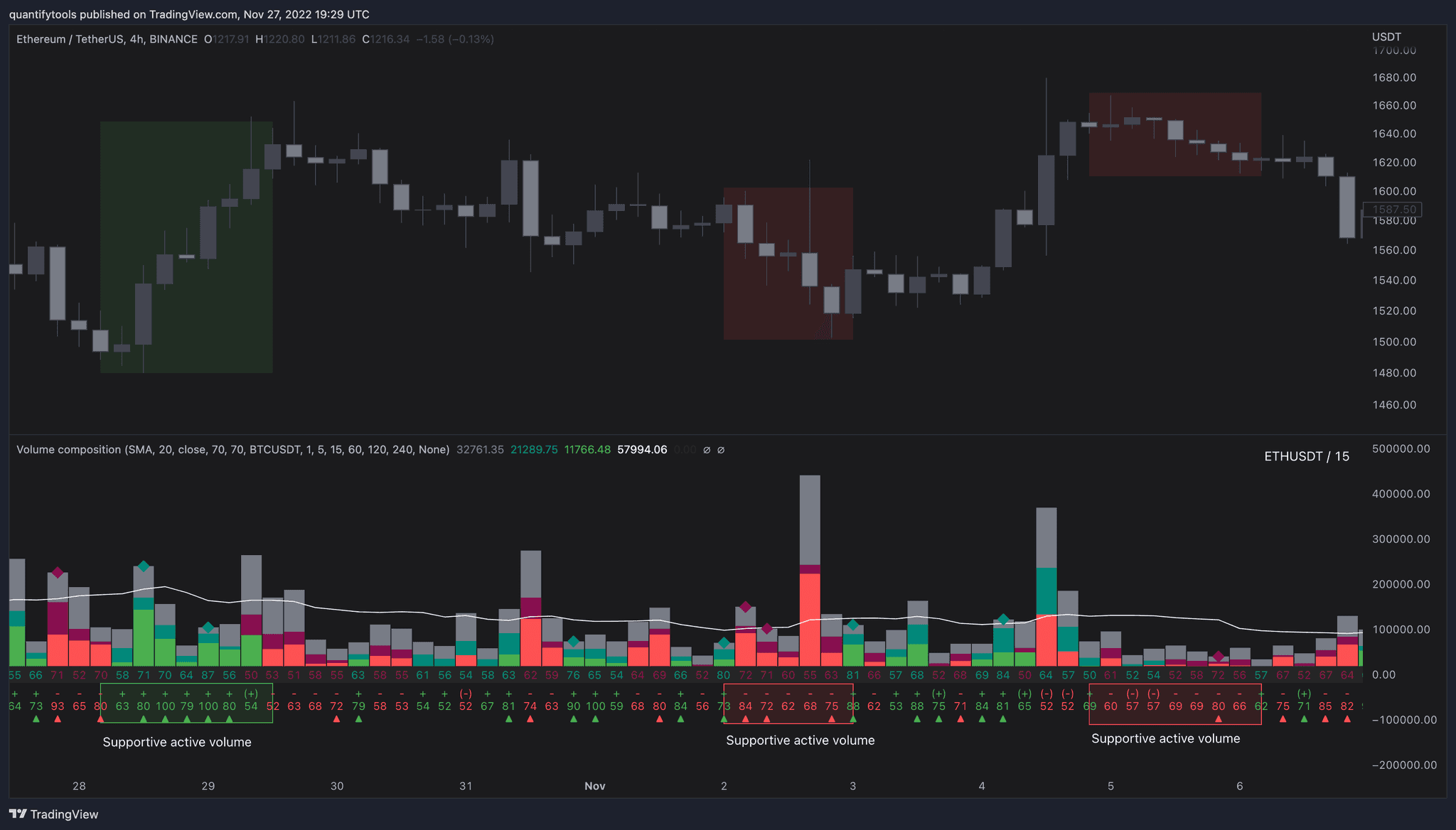Click the rightmost teal diamond marker in volume pane
1456x830 pixels.
(x=1003, y=620)
